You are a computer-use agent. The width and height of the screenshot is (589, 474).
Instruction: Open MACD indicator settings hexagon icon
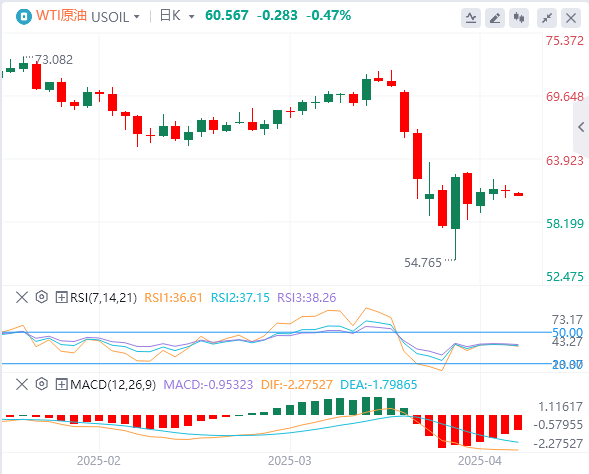click(x=41, y=384)
